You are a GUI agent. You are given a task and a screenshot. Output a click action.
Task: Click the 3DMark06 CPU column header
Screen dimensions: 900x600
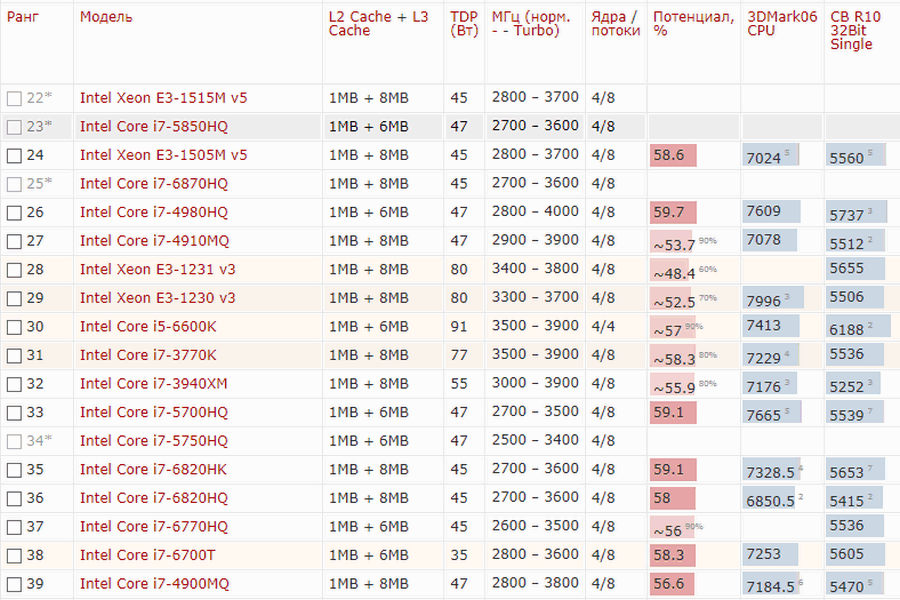[x=777, y=24]
